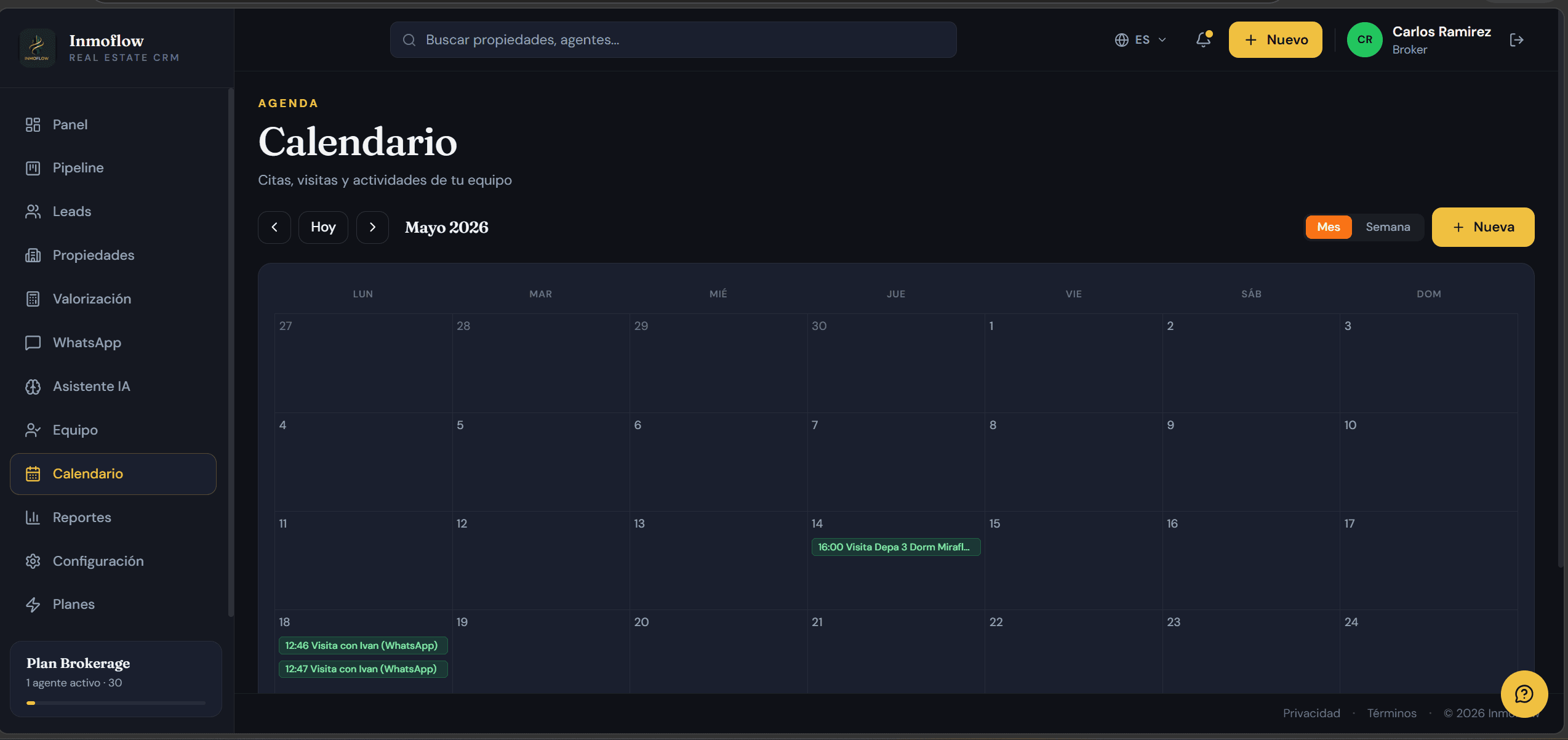Click the search magnifier icon
The width and height of the screenshot is (1568, 740).
(x=409, y=40)
